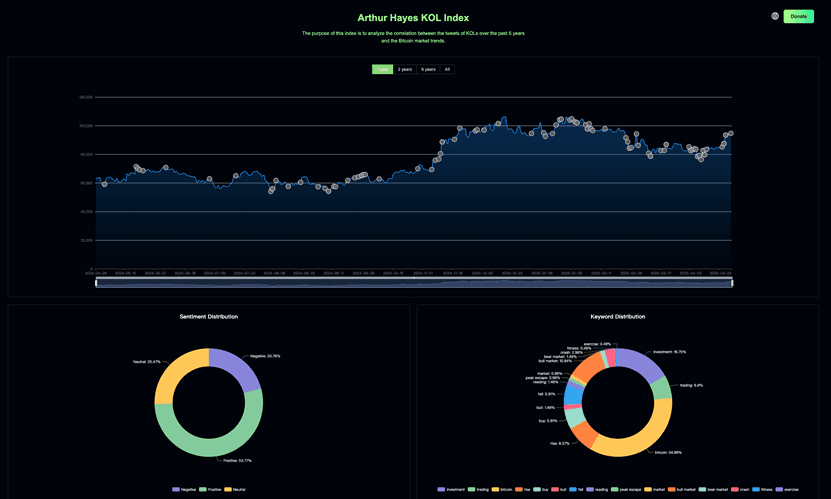This screenshot has height=499, width=831.
Task: Click the first tweet marker near 2024-04-29
Action: click(x=104, y=184)
